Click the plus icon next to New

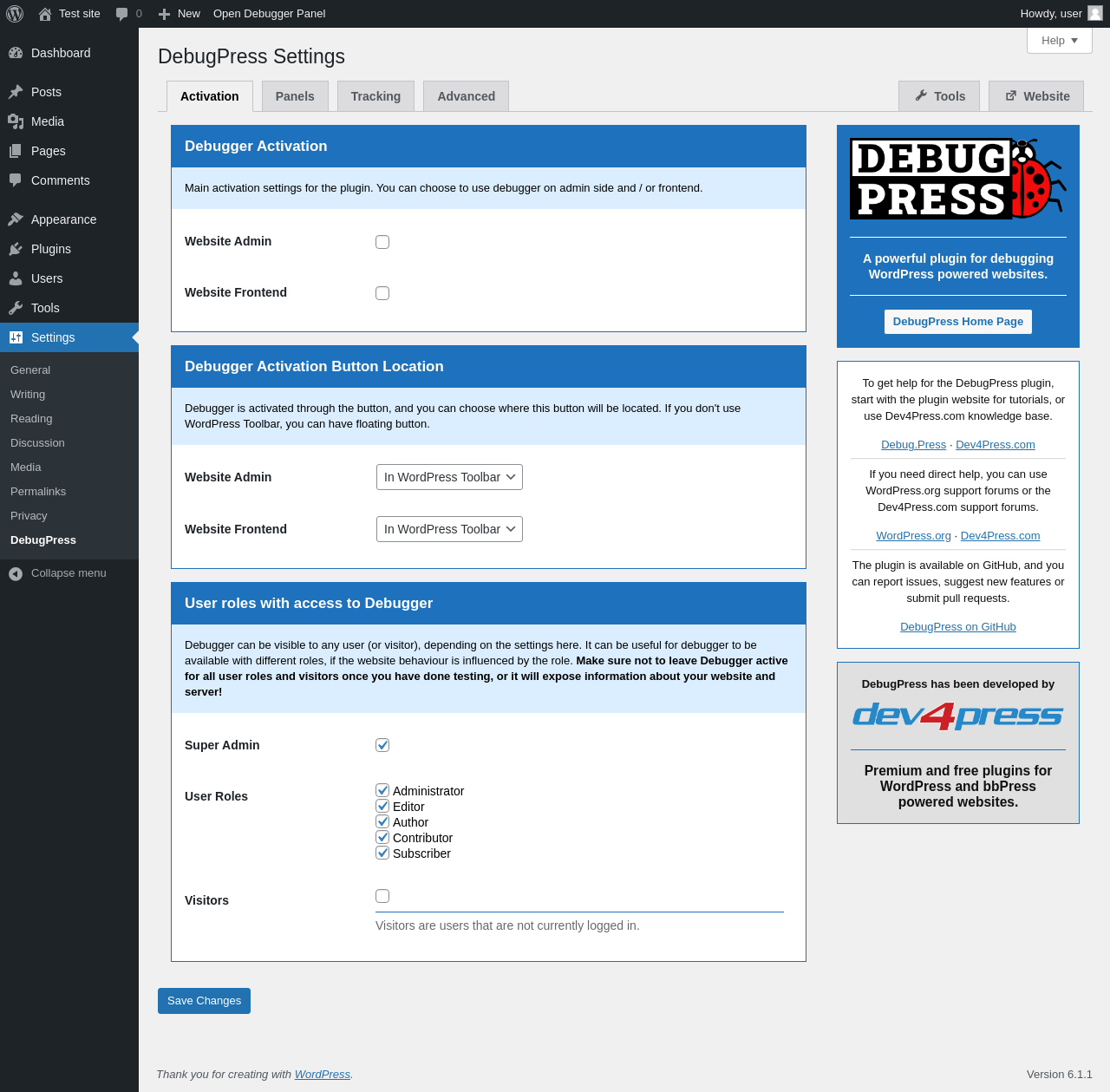click(x=164, y=14)
